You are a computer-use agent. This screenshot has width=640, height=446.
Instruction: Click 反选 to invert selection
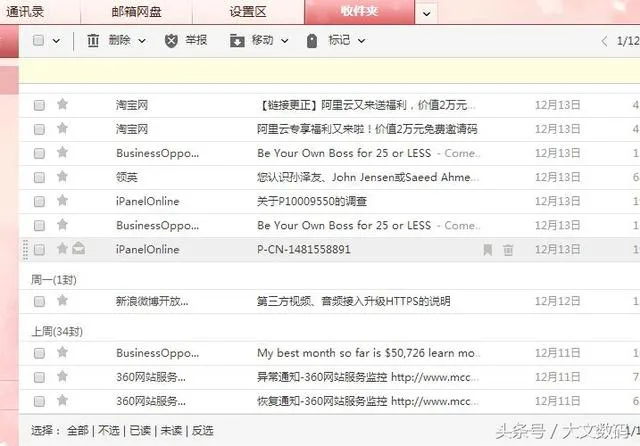coord(202,430)
